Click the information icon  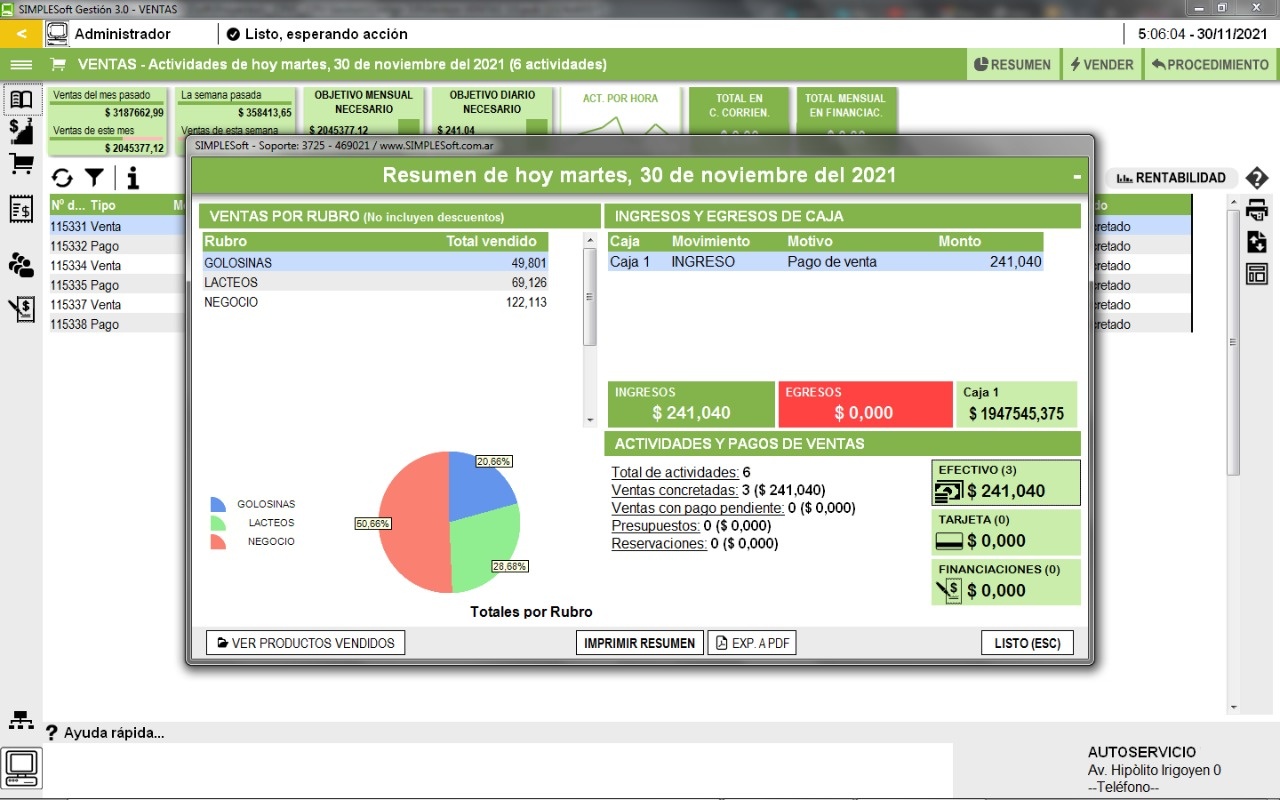coord(132,178)
